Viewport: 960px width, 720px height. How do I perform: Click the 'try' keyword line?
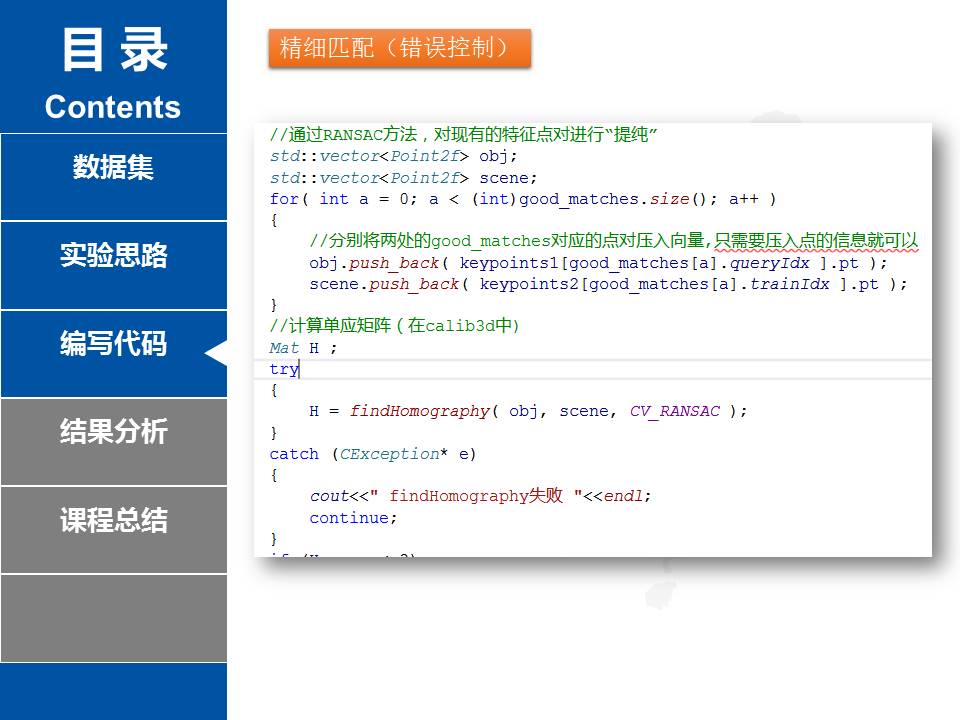coord(284,369)
